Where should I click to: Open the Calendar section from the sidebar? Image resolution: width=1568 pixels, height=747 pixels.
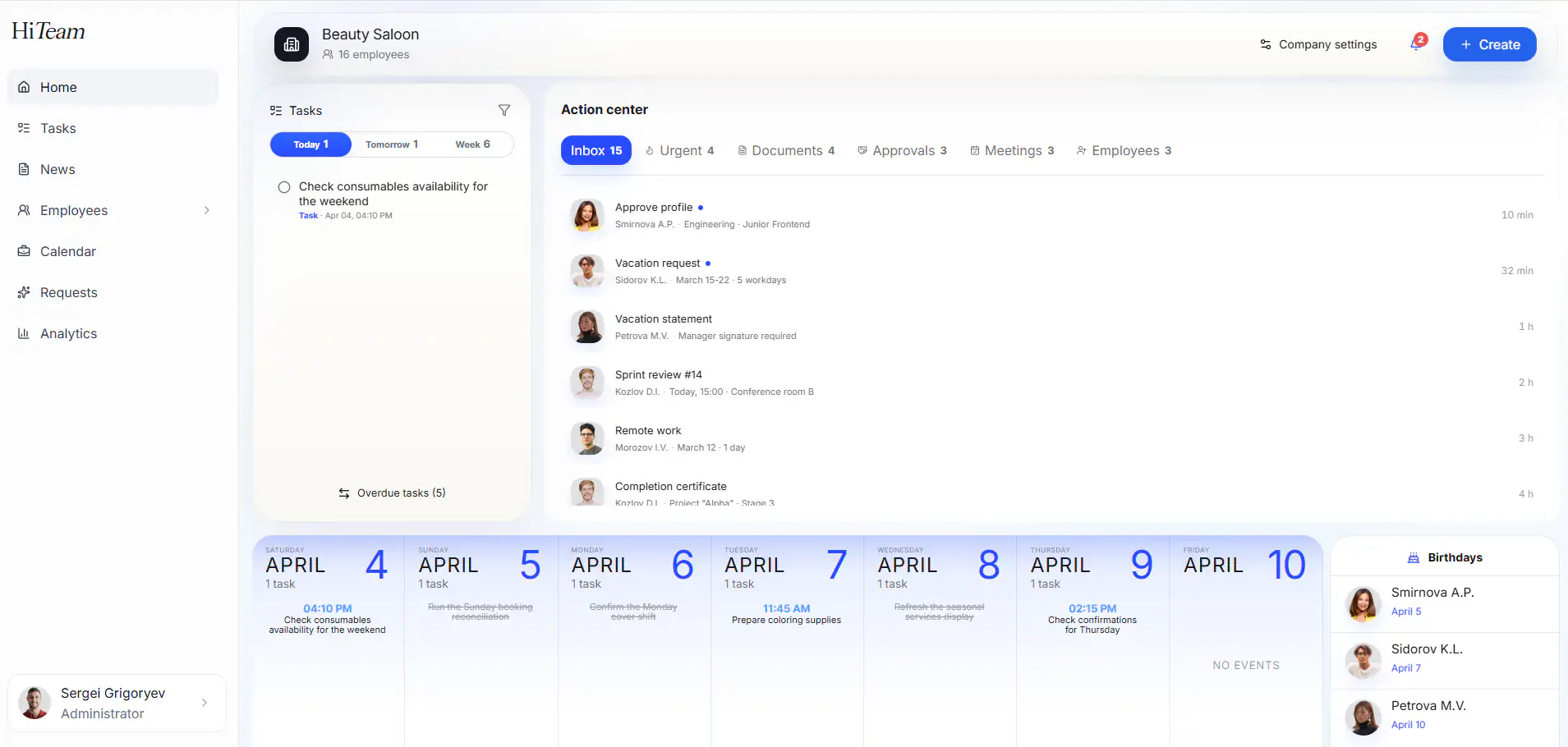pos(25,251)
